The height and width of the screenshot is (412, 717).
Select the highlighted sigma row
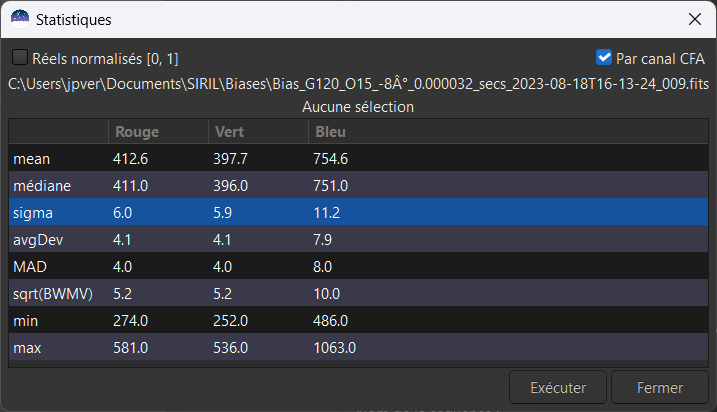tap(31, 212)
